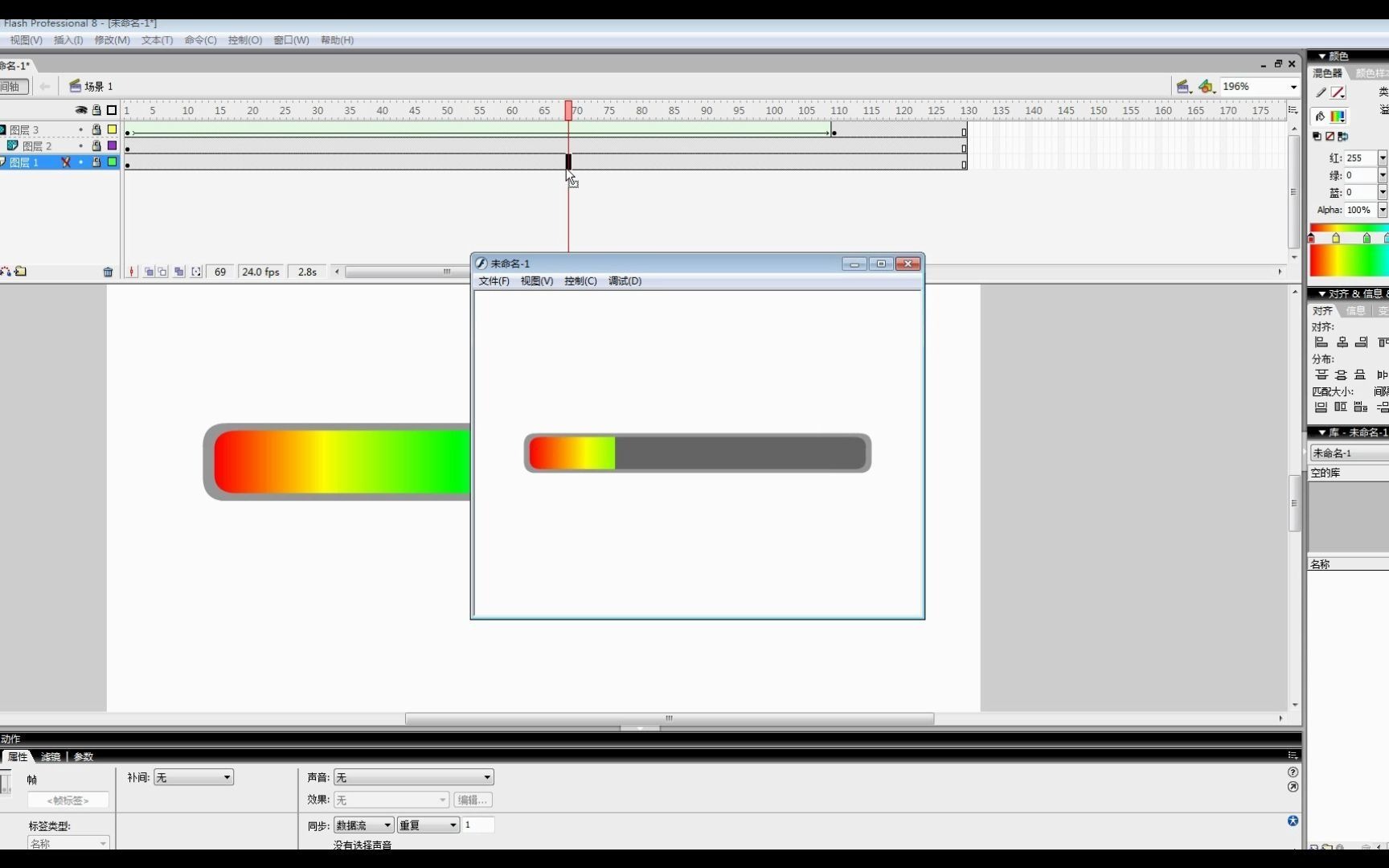1389x868 pixels.
Task: Toggle show/hide all layers eye icon
Action: (81, 110)
